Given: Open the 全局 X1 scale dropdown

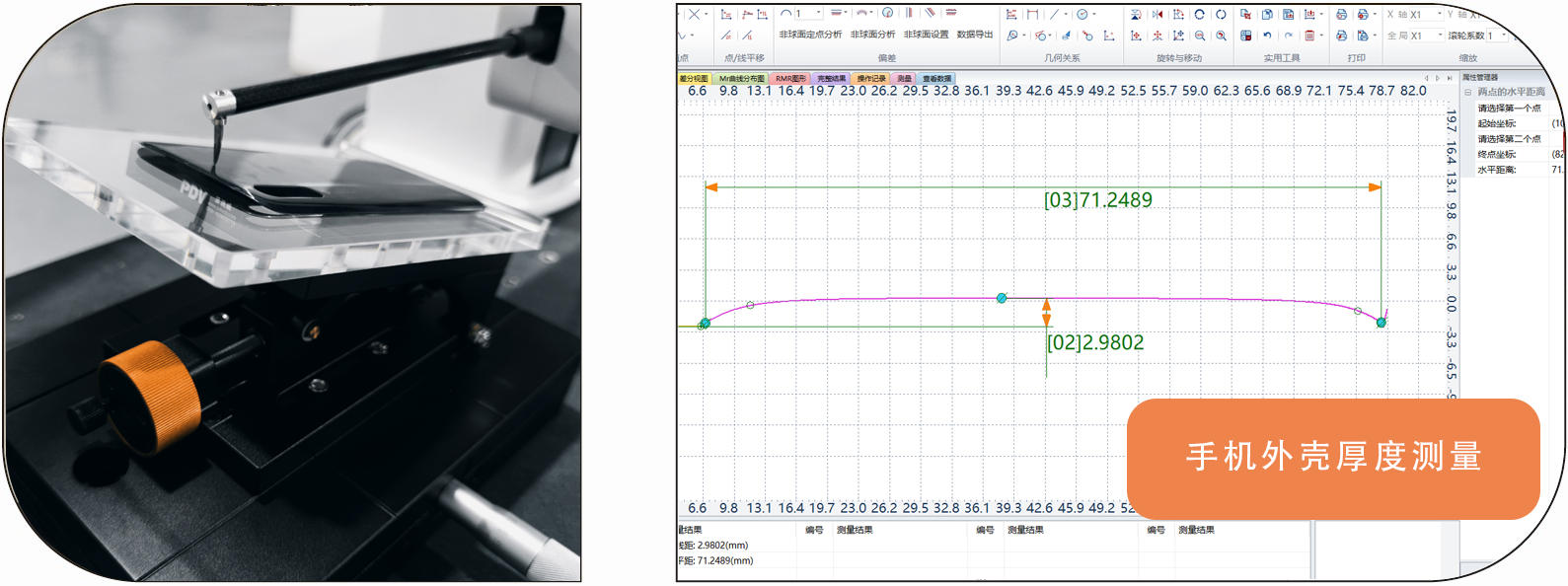Looking at the screenshot, I should (x=1440, y=36).
